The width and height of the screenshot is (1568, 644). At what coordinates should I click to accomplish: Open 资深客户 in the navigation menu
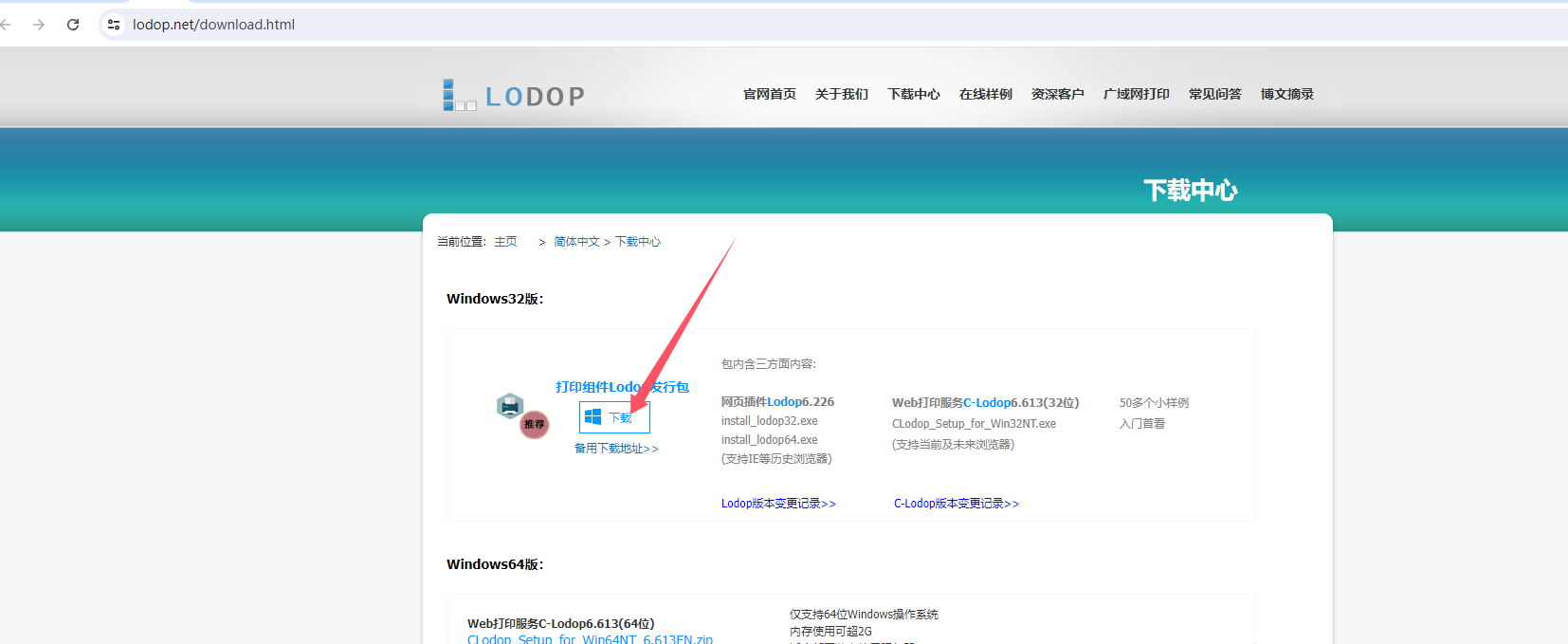click(x=1058, y=94)
